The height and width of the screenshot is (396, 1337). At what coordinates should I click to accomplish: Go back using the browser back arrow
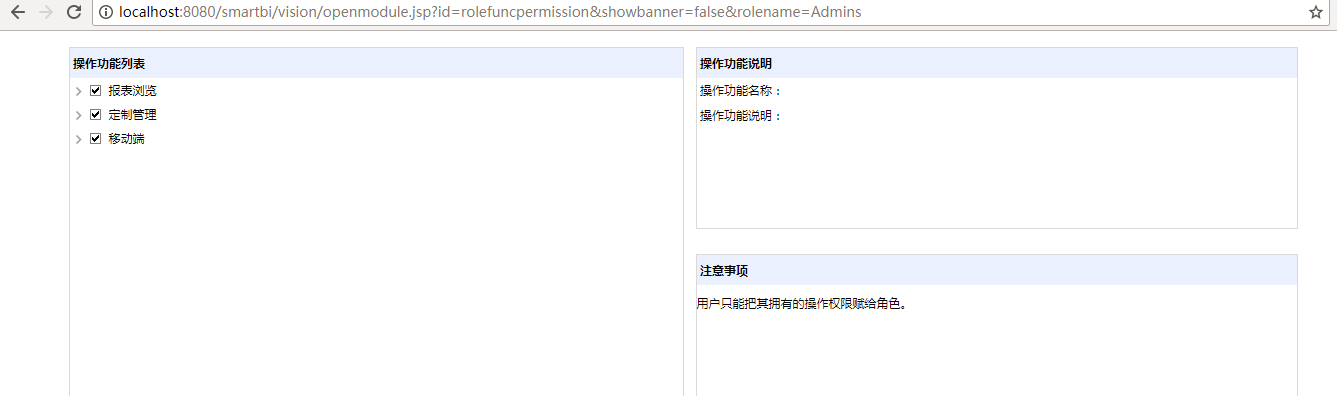click(x=18, y=12)
